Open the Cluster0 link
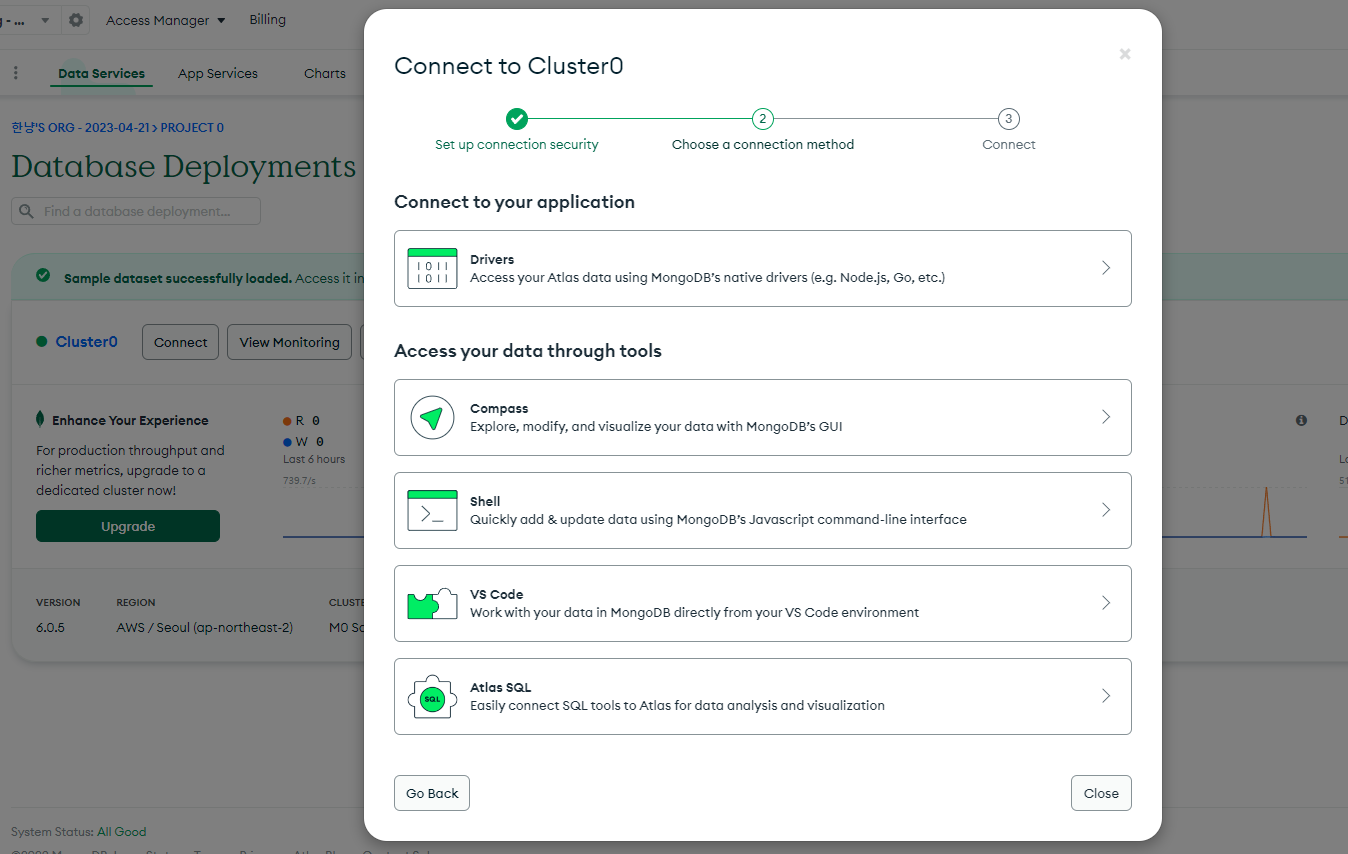The height and width of the screenshot is (854, 1348). pos(86,342)
